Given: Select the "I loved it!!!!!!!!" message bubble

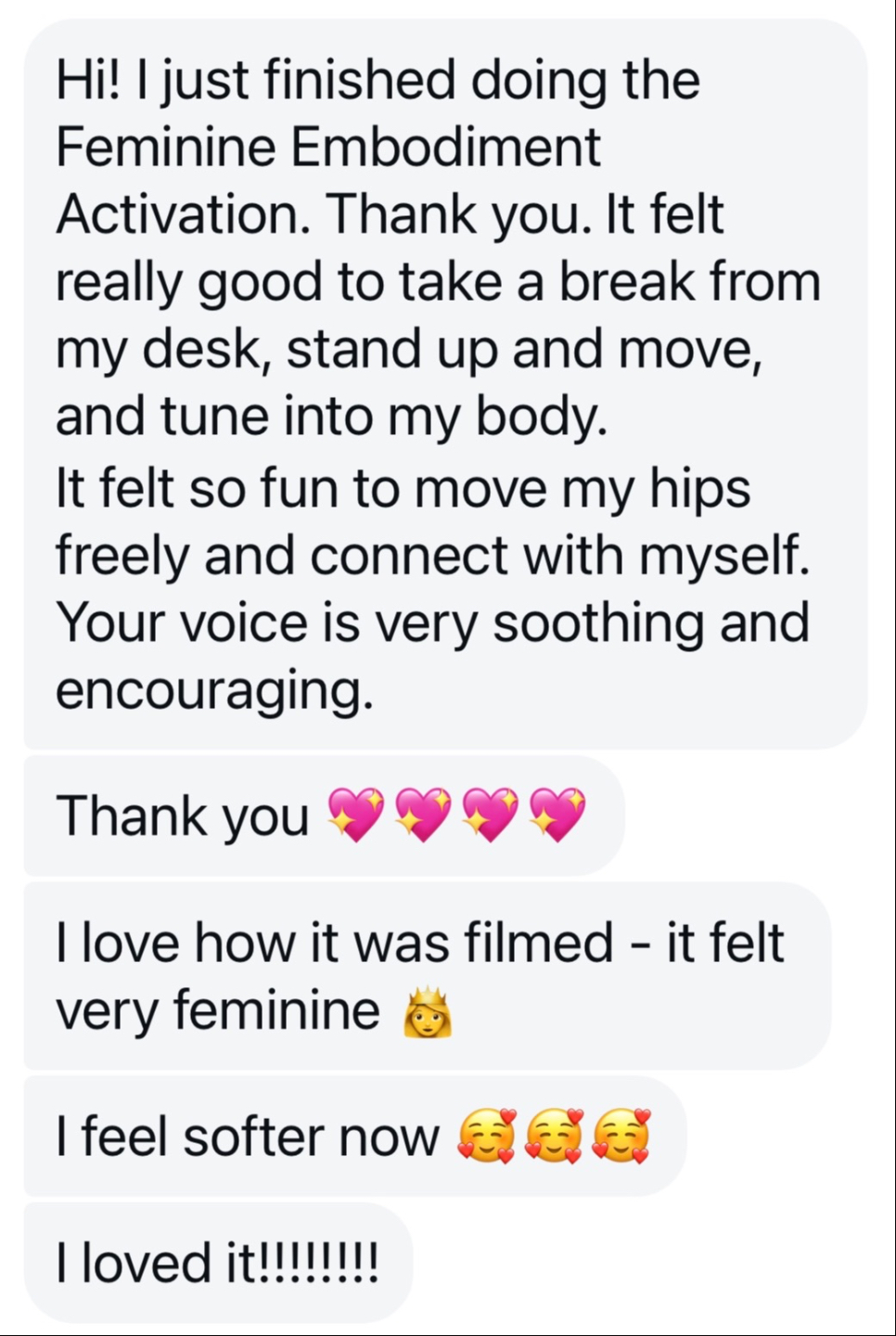Looking at the screenshot, I should coord(217,1263).
